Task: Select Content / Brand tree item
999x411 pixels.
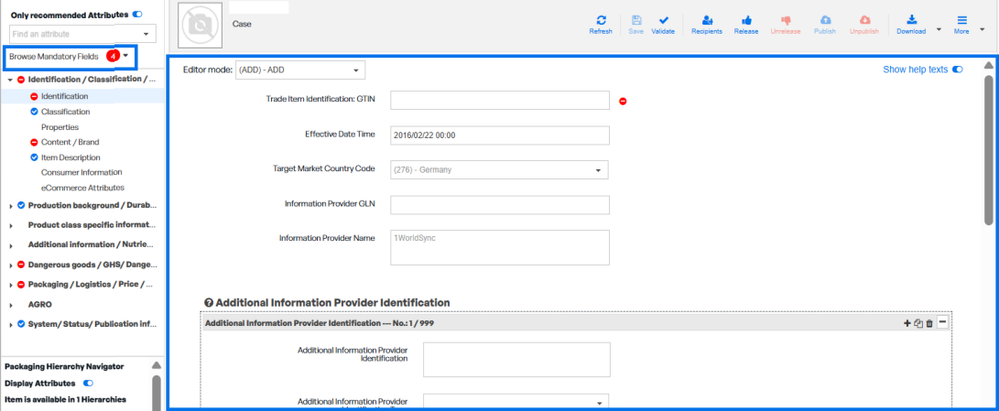Action: pos(70,142)
